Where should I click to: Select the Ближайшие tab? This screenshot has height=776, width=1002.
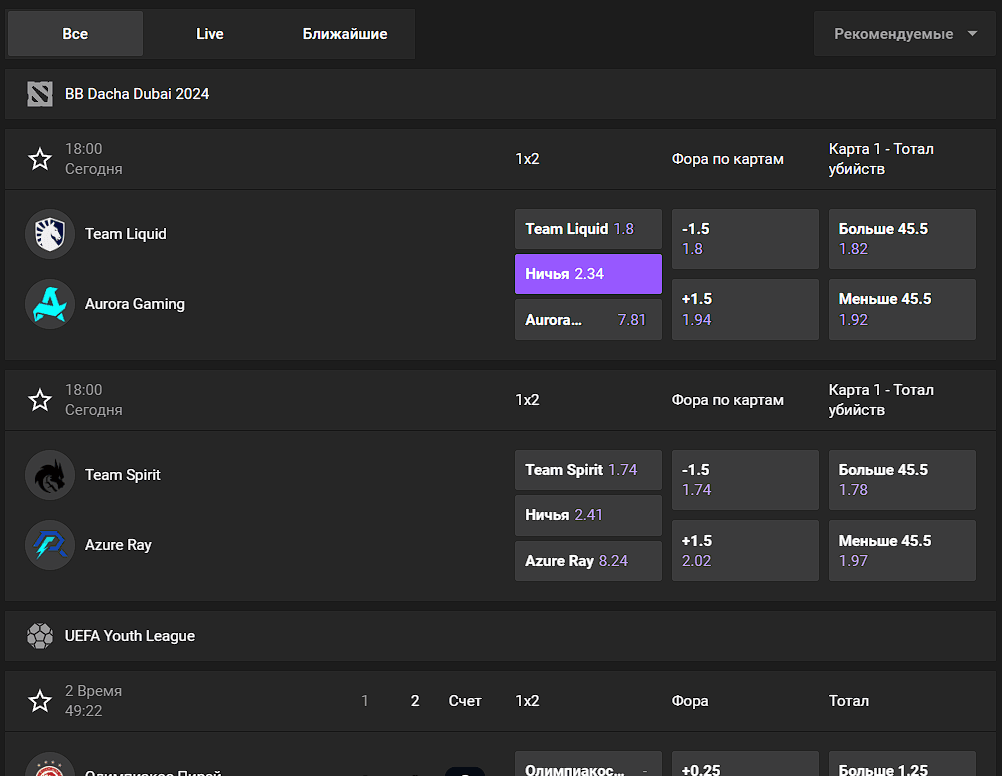tap(345, 34)
